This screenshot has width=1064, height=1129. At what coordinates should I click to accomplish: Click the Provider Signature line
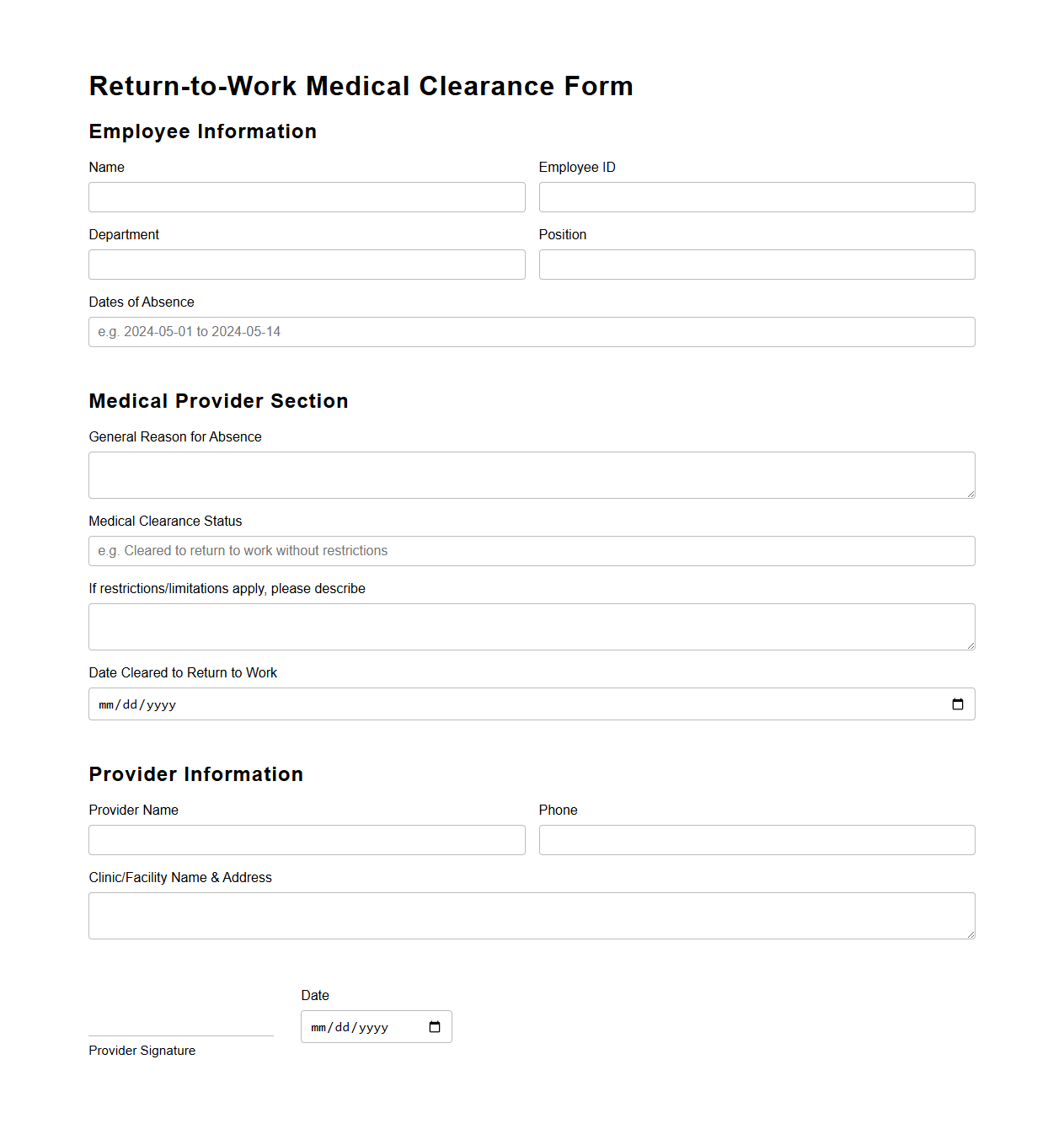(180, 1035)
